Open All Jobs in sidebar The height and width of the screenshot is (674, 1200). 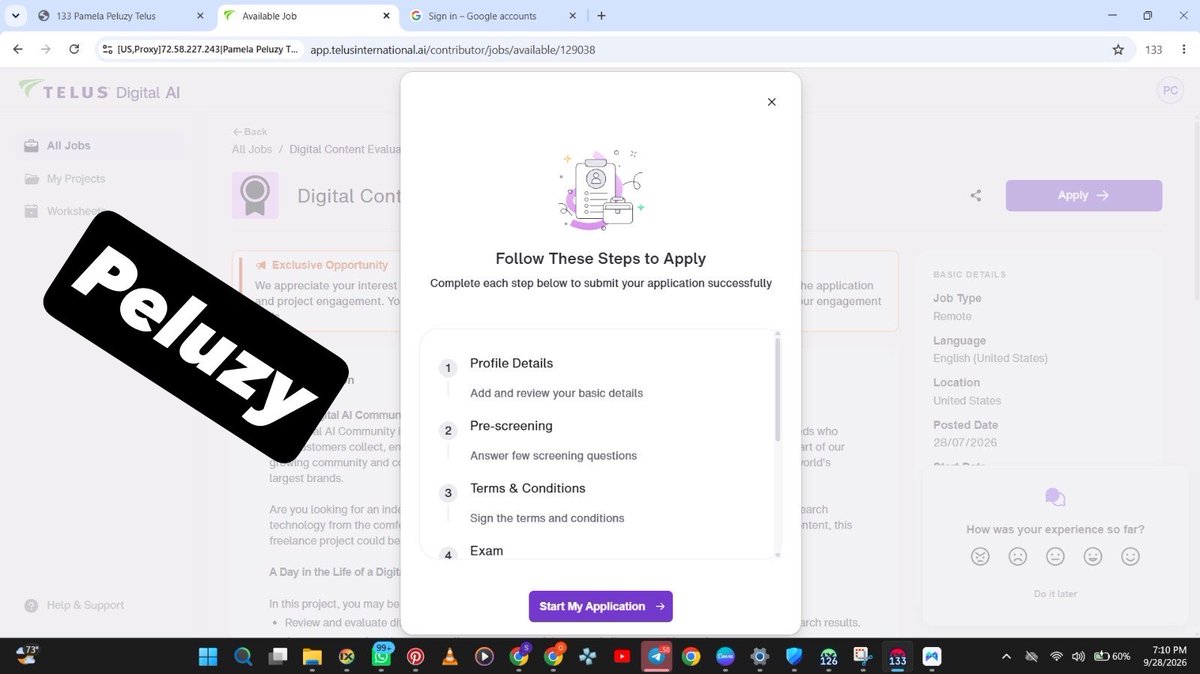point(68,146)
